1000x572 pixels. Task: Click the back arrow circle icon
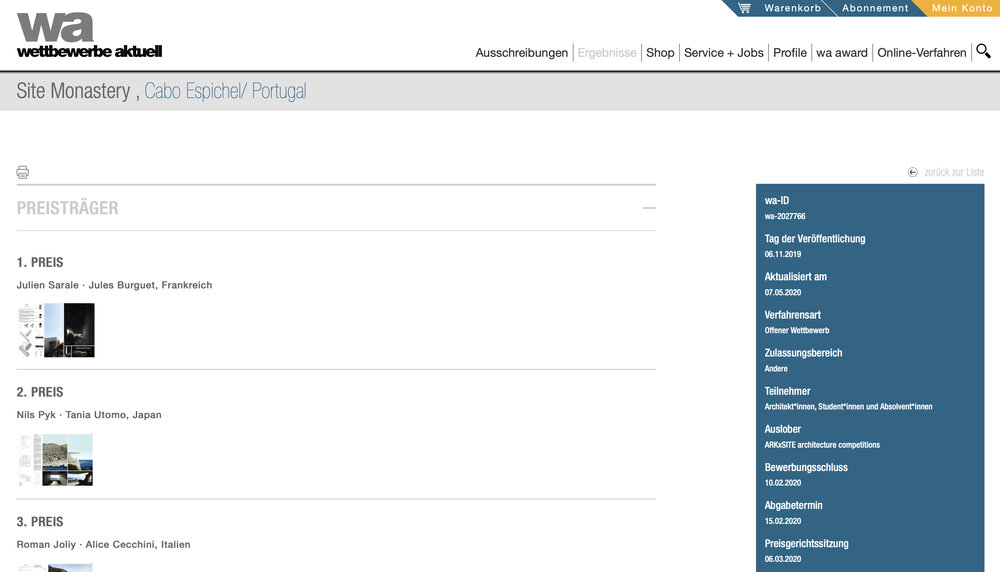(912, 172)
